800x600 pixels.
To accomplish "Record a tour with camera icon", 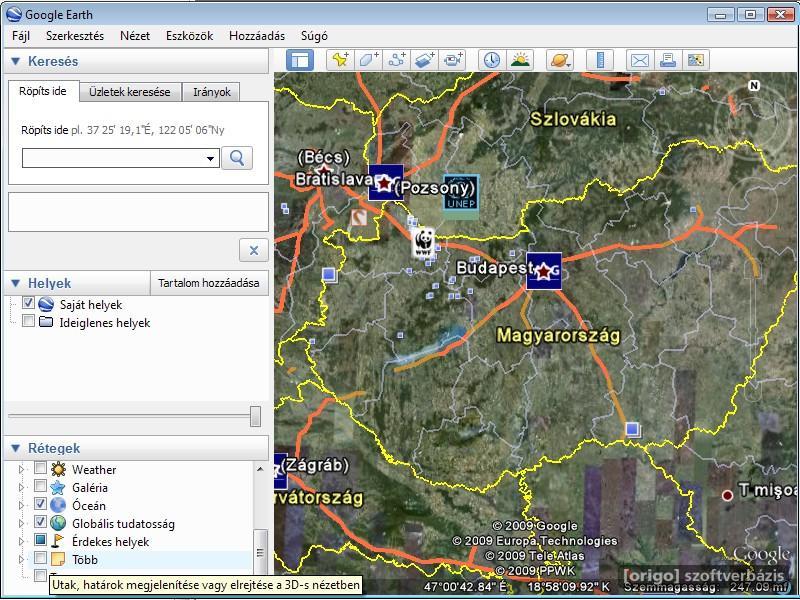I will 452,60.
